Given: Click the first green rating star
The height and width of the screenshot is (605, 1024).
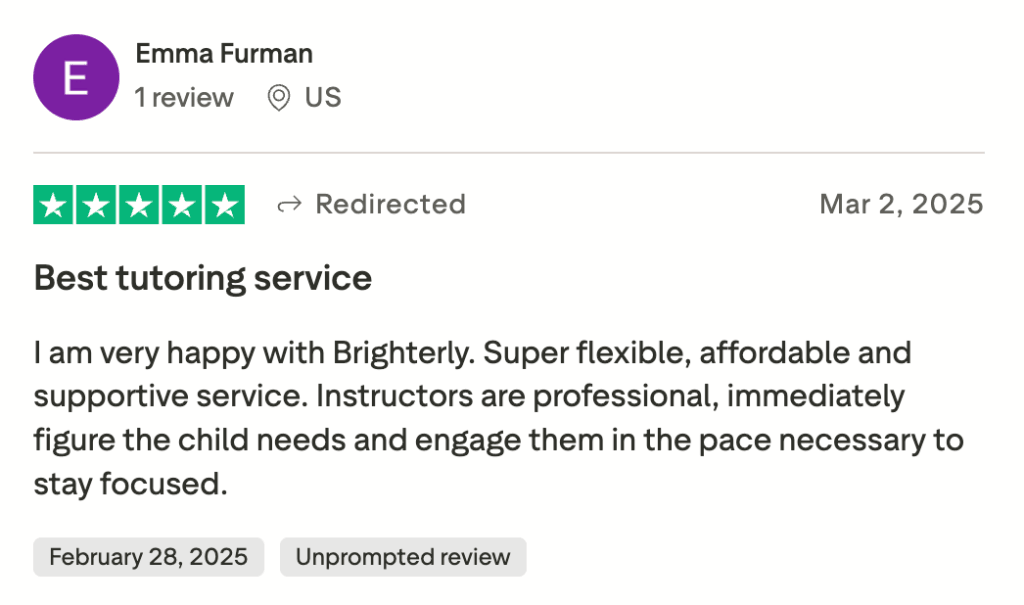Looking at the screenshot, I should pyautogui.click(x=54, y=205).
